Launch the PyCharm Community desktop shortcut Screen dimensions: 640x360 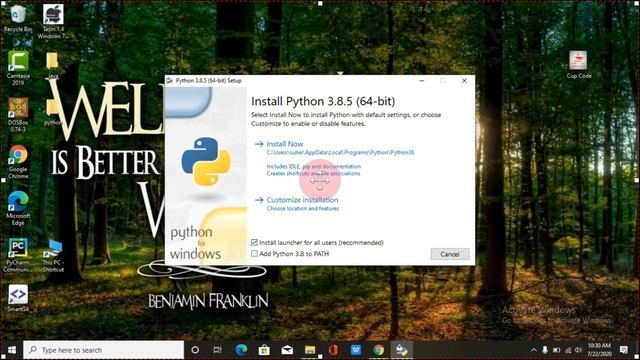[x=18, y=255]
